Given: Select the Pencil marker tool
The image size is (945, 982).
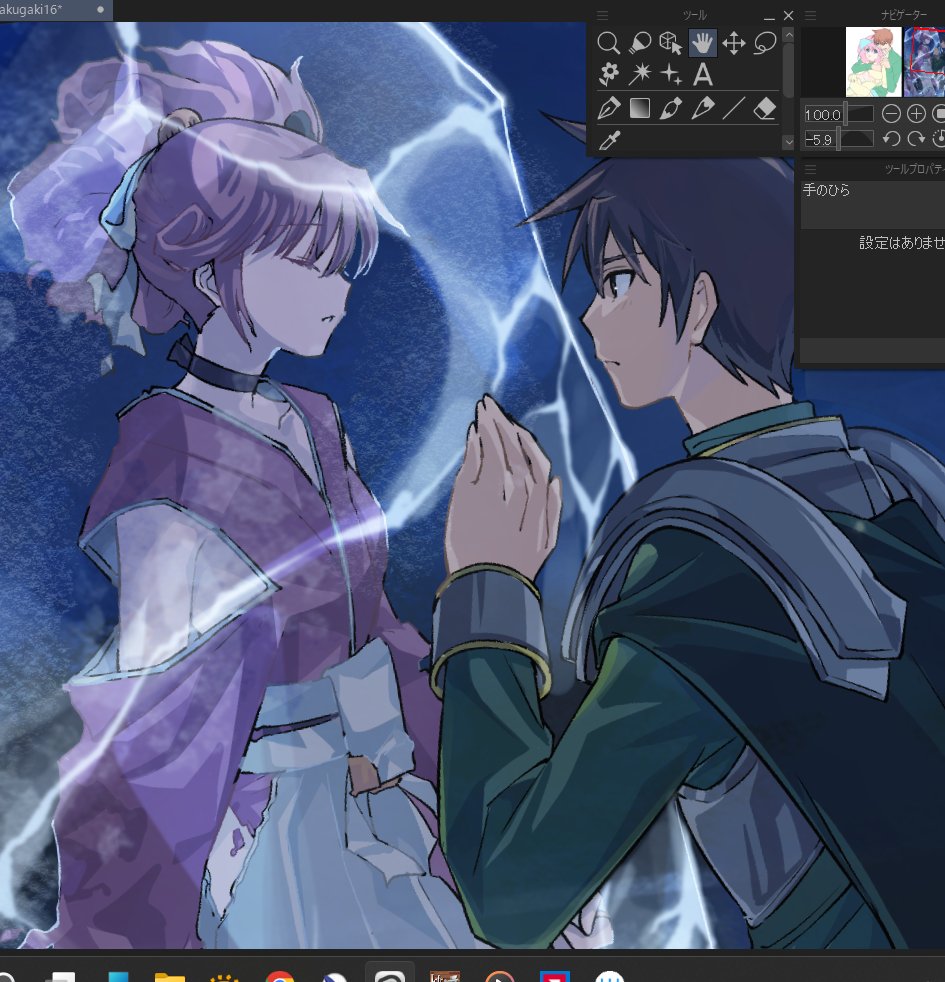Looking at the screenshot, I should point(702,108).
